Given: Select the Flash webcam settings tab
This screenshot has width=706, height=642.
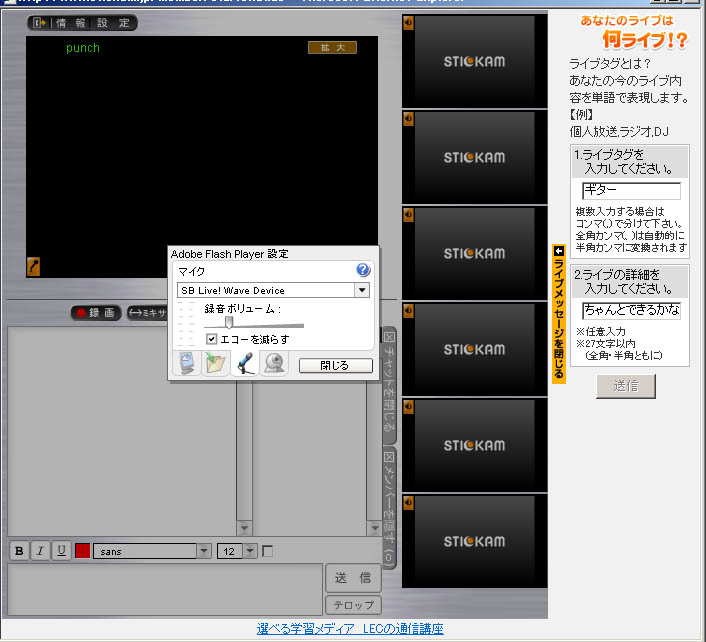Looking at the screenshot, I should (x=274, y=363).
